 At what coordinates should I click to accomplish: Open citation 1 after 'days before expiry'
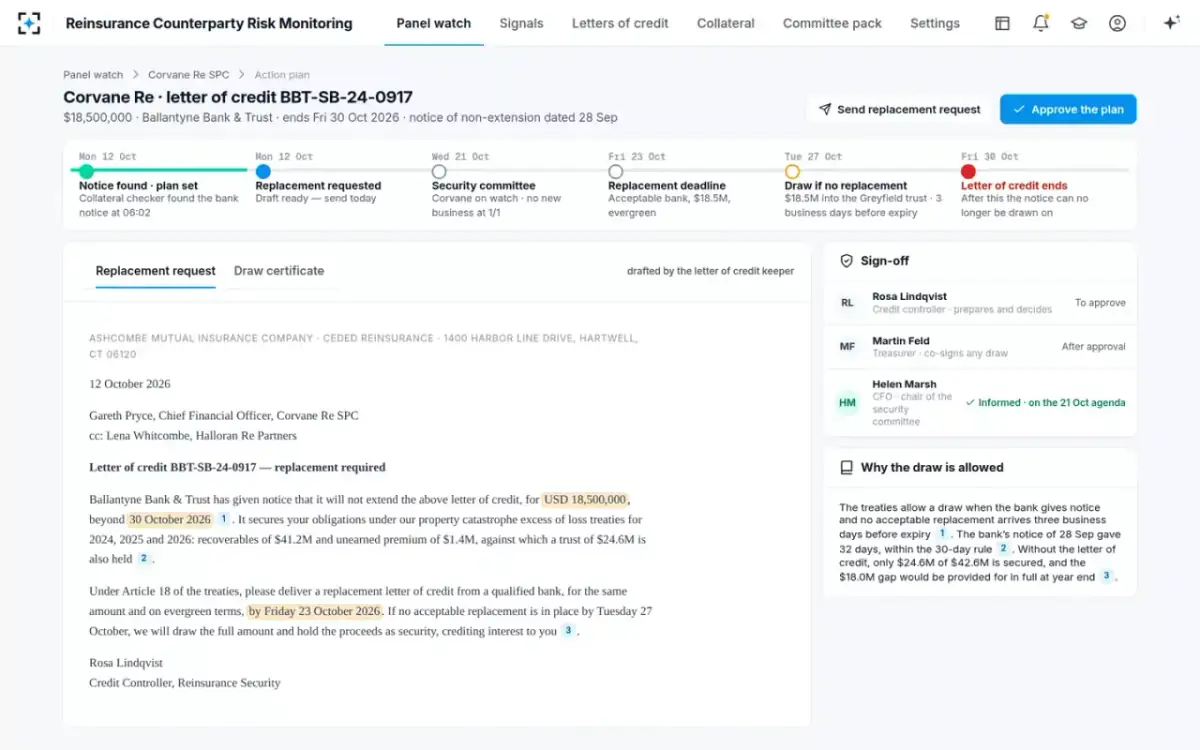coord(942,534)
